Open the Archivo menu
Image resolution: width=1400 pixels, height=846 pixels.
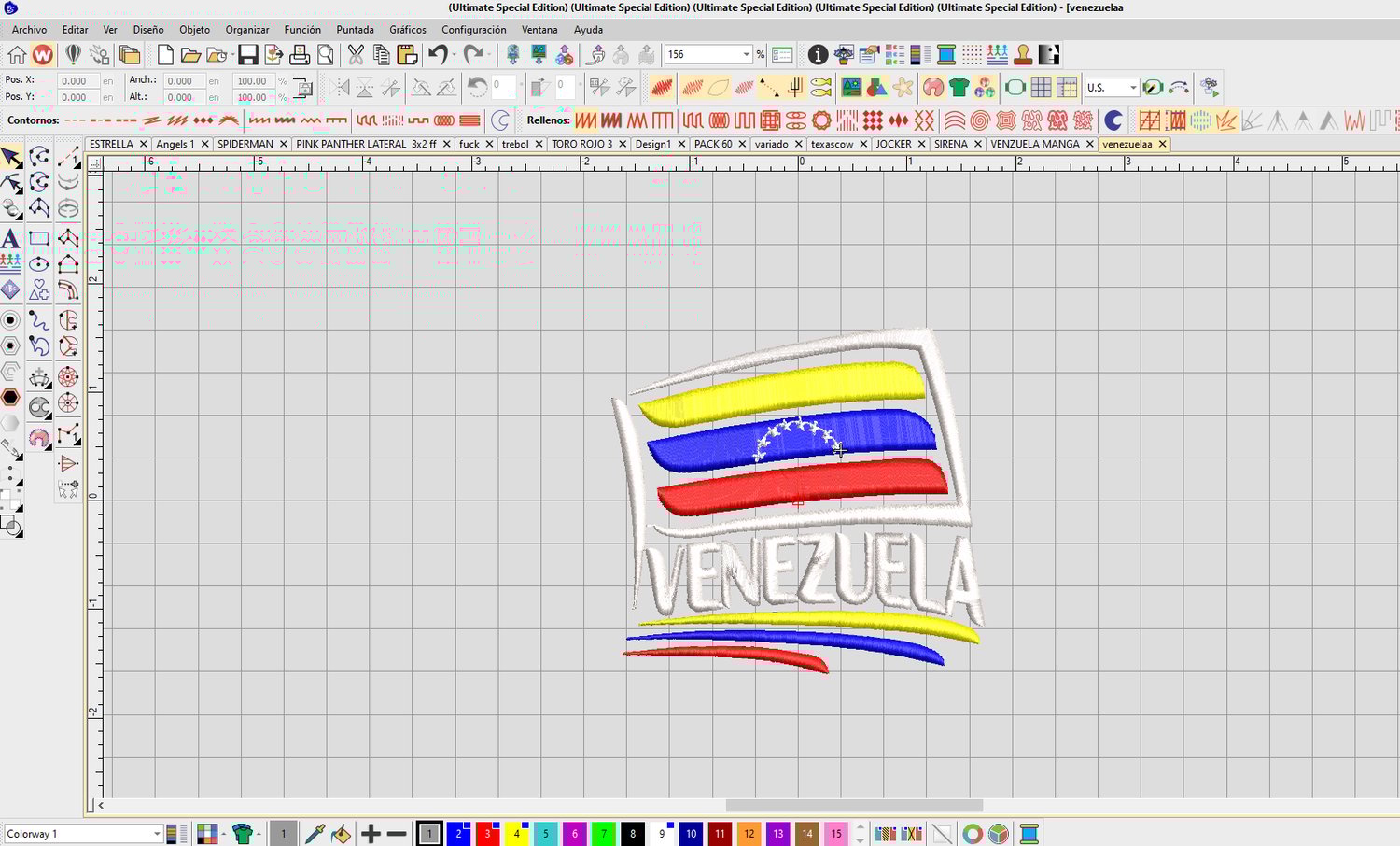pyautogui.click(x=29, y=30)
